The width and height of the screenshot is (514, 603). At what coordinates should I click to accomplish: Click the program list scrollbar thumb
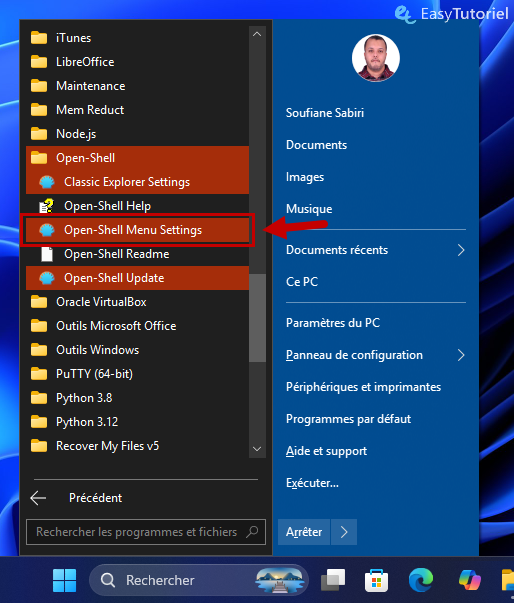(257, 318)
